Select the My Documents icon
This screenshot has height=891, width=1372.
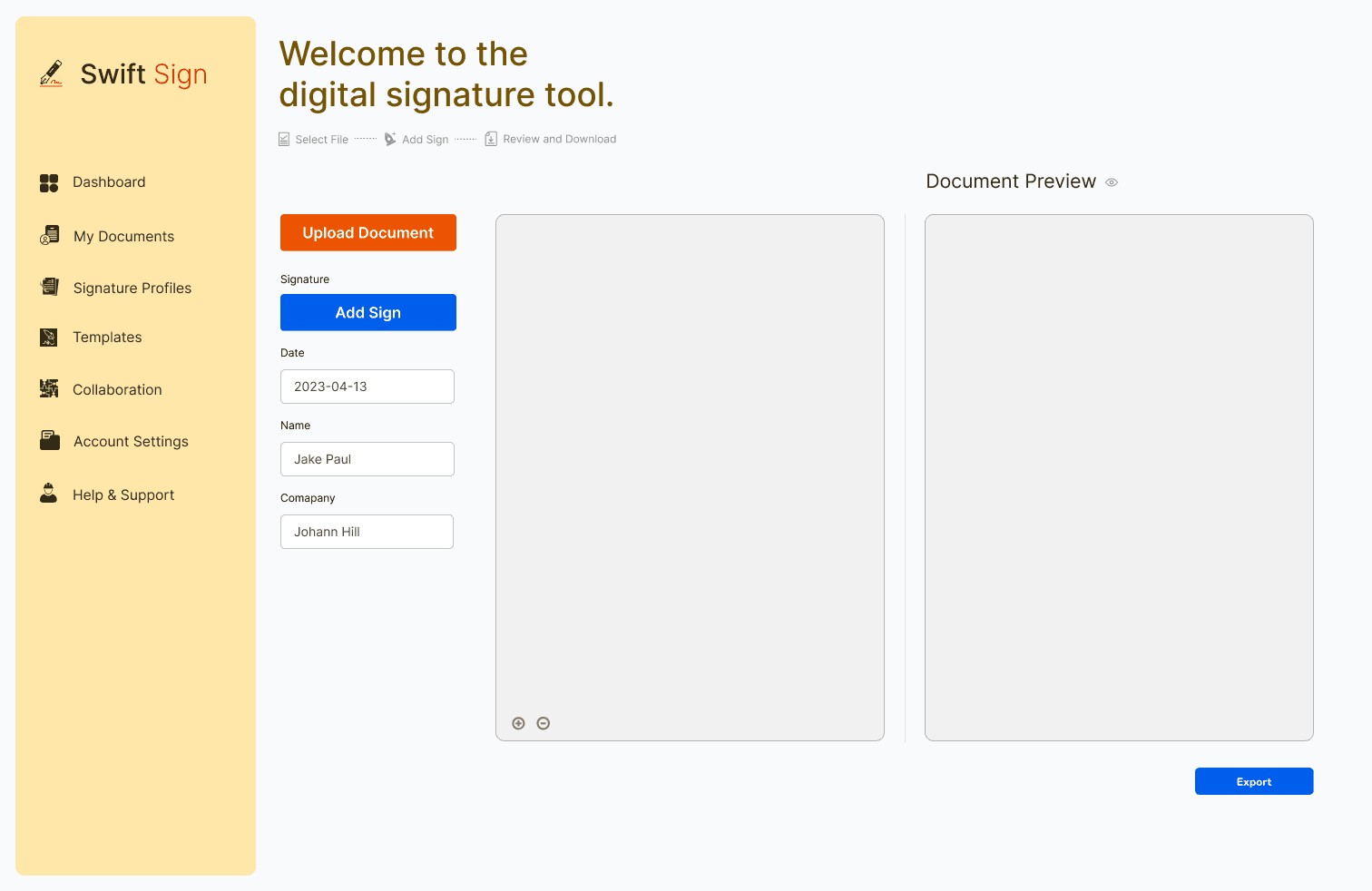click(49, 236)
